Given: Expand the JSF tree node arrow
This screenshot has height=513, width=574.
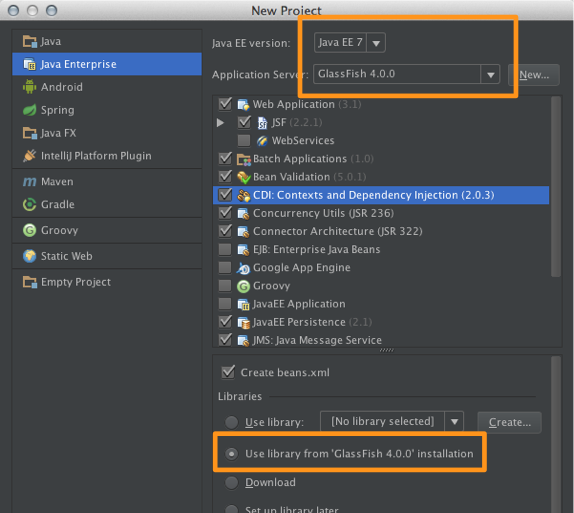Looking at the screenshot, I should 220,122.
